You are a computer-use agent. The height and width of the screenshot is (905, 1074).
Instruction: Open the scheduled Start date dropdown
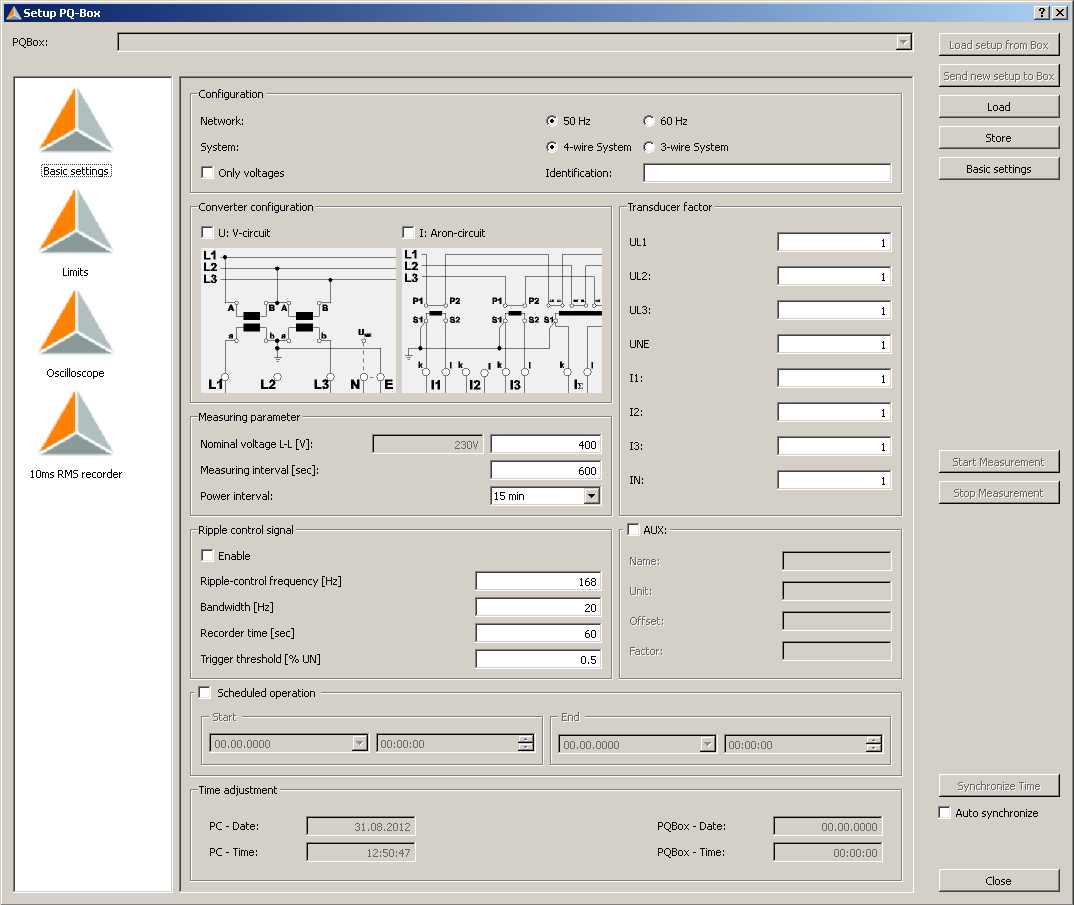click(x=360, y=743)
